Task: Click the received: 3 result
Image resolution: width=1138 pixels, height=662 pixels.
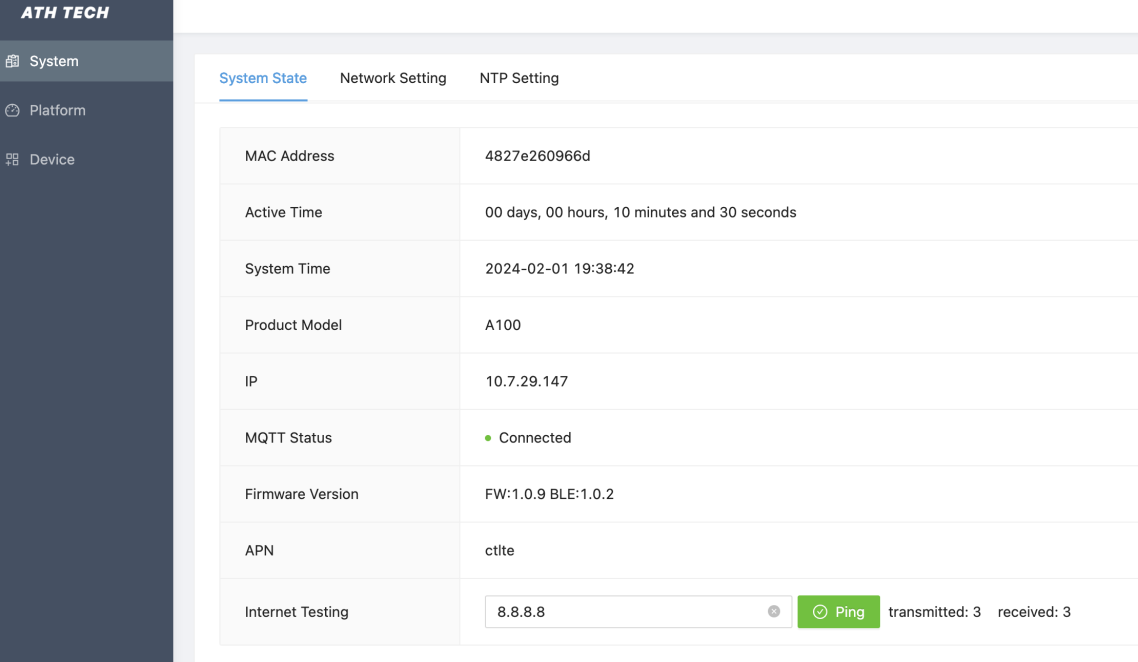Action: [x=1033, y=612]
